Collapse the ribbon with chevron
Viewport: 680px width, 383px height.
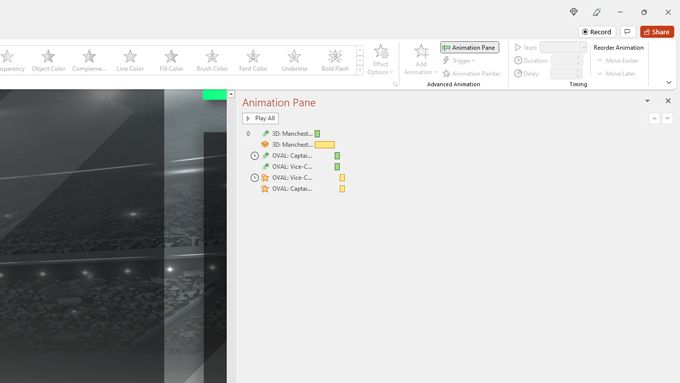pos(669,82)
